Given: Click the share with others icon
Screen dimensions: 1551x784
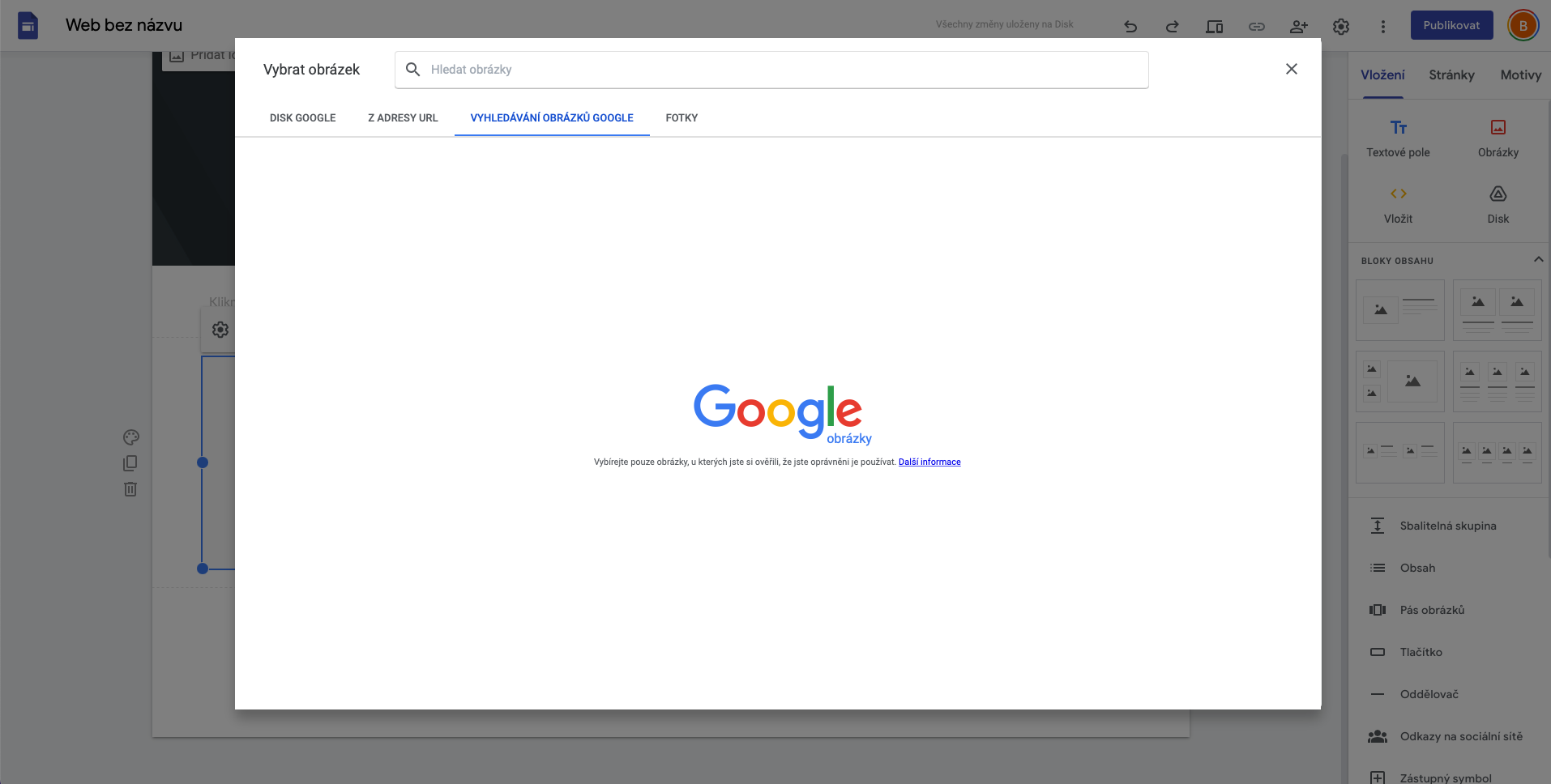Looking at the screenshot, I should point(1298,26).
